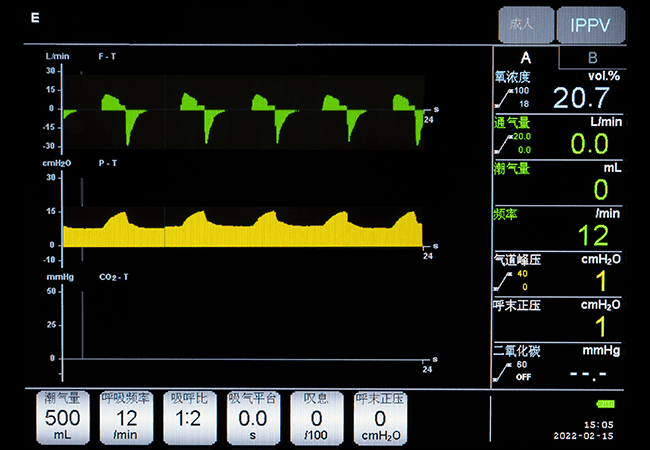The image size is (650, 450).
Task: Select the 呼末正压 0 cmH2O setting
Action: [380, 417]
